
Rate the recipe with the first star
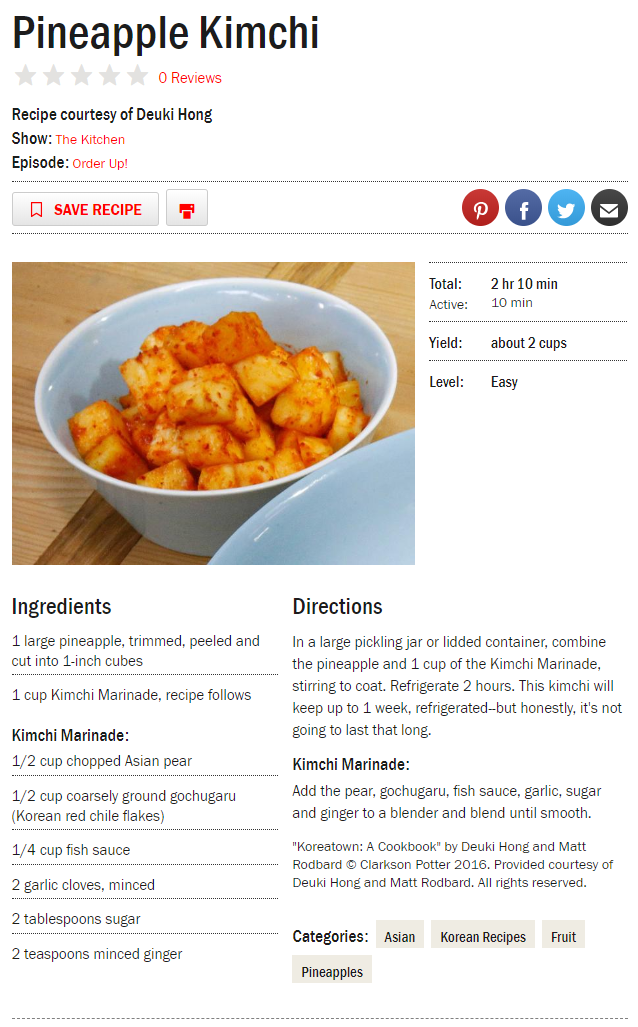coord(26,76)
